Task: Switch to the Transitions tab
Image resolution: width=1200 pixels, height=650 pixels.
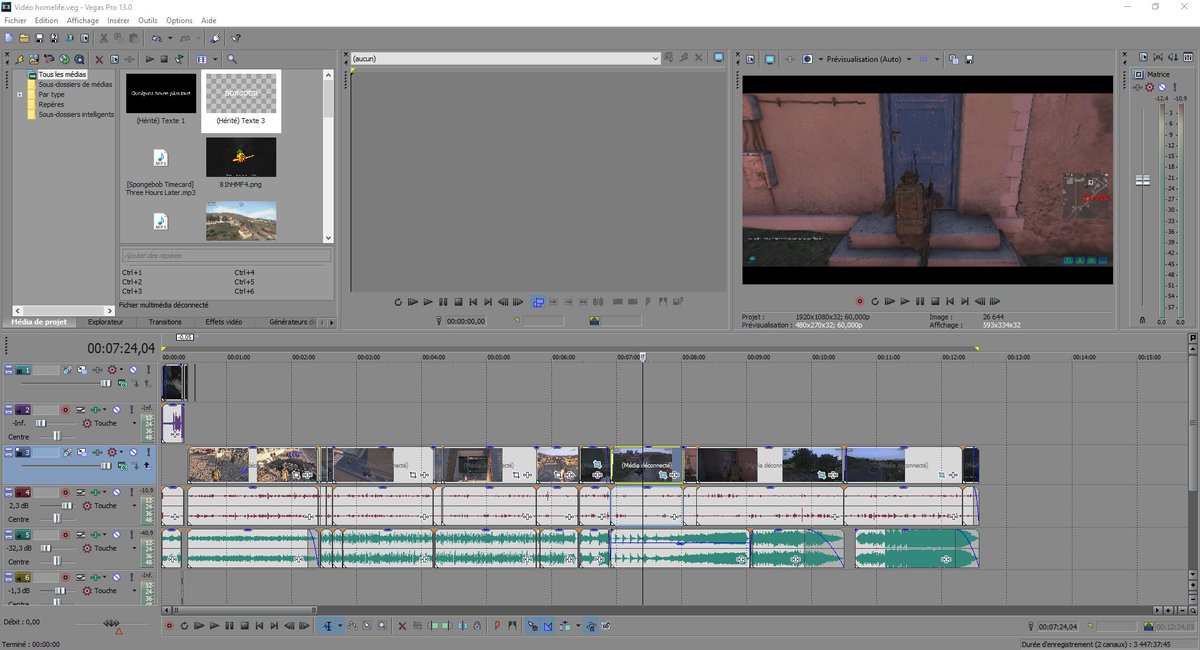Action: coord(165,322)
